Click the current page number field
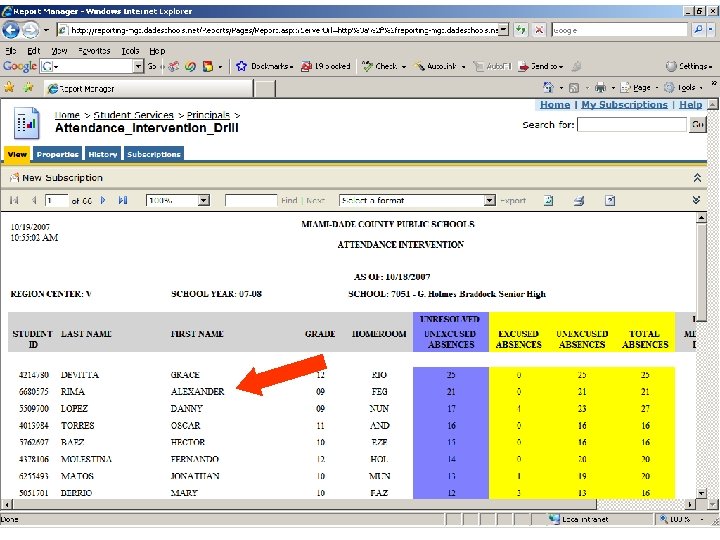Viewport: 720px width, 540px height. [55, 200]
